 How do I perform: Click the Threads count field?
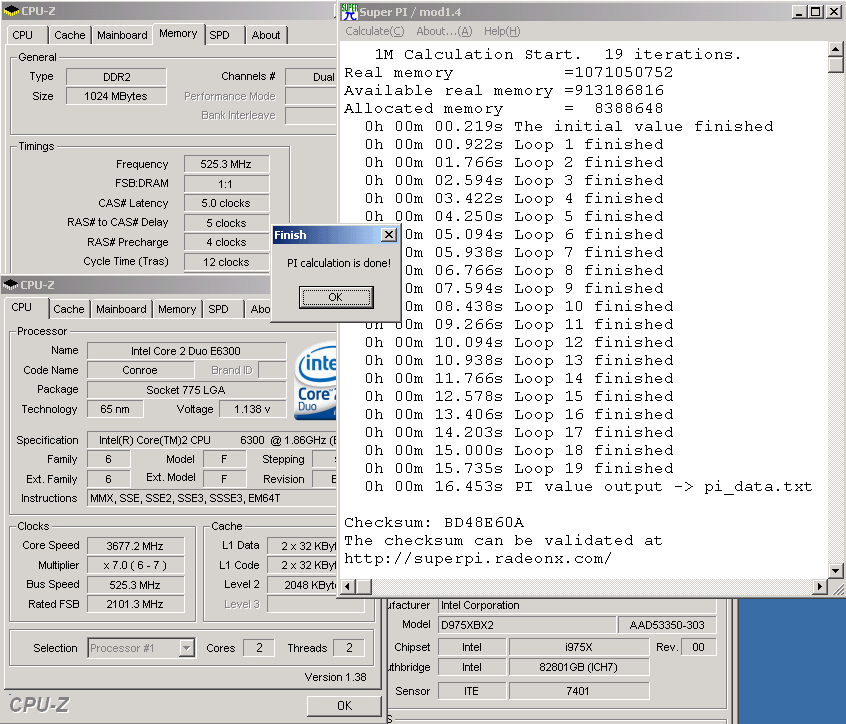(x=349, y=648)
